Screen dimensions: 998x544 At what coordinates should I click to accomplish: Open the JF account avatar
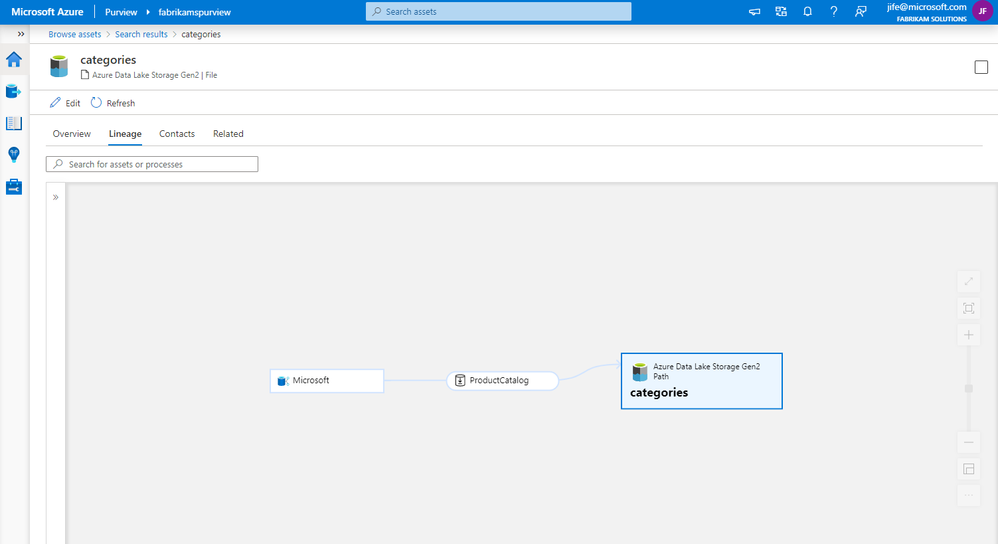coord(982,11)
